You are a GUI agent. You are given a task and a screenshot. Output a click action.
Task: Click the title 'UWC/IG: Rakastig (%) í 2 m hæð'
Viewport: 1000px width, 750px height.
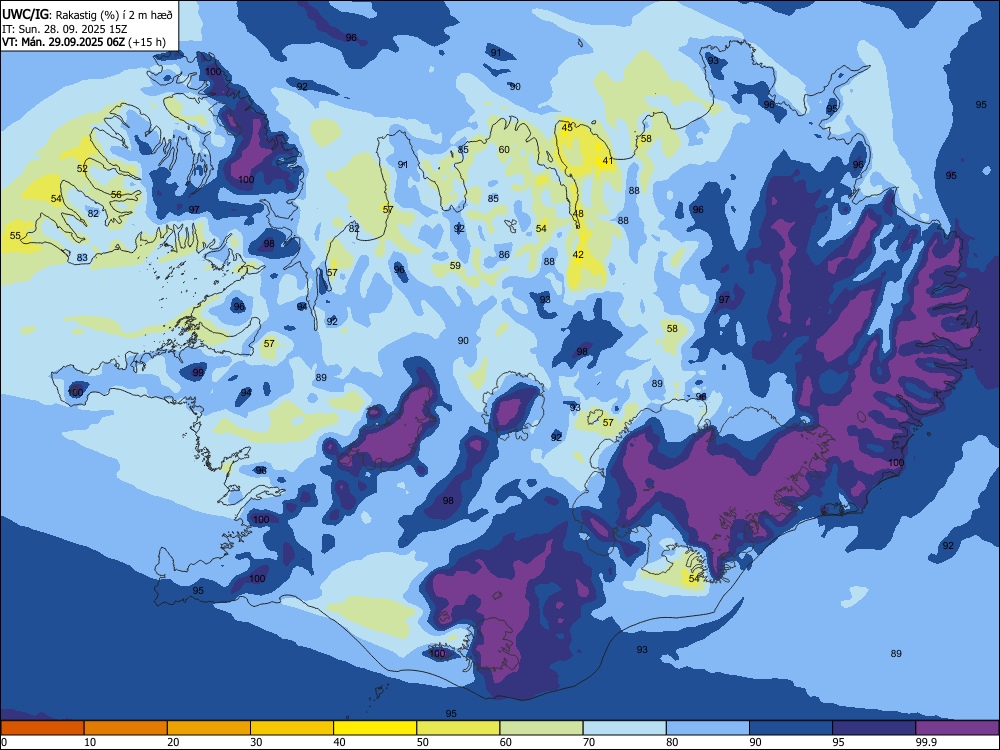87,14
